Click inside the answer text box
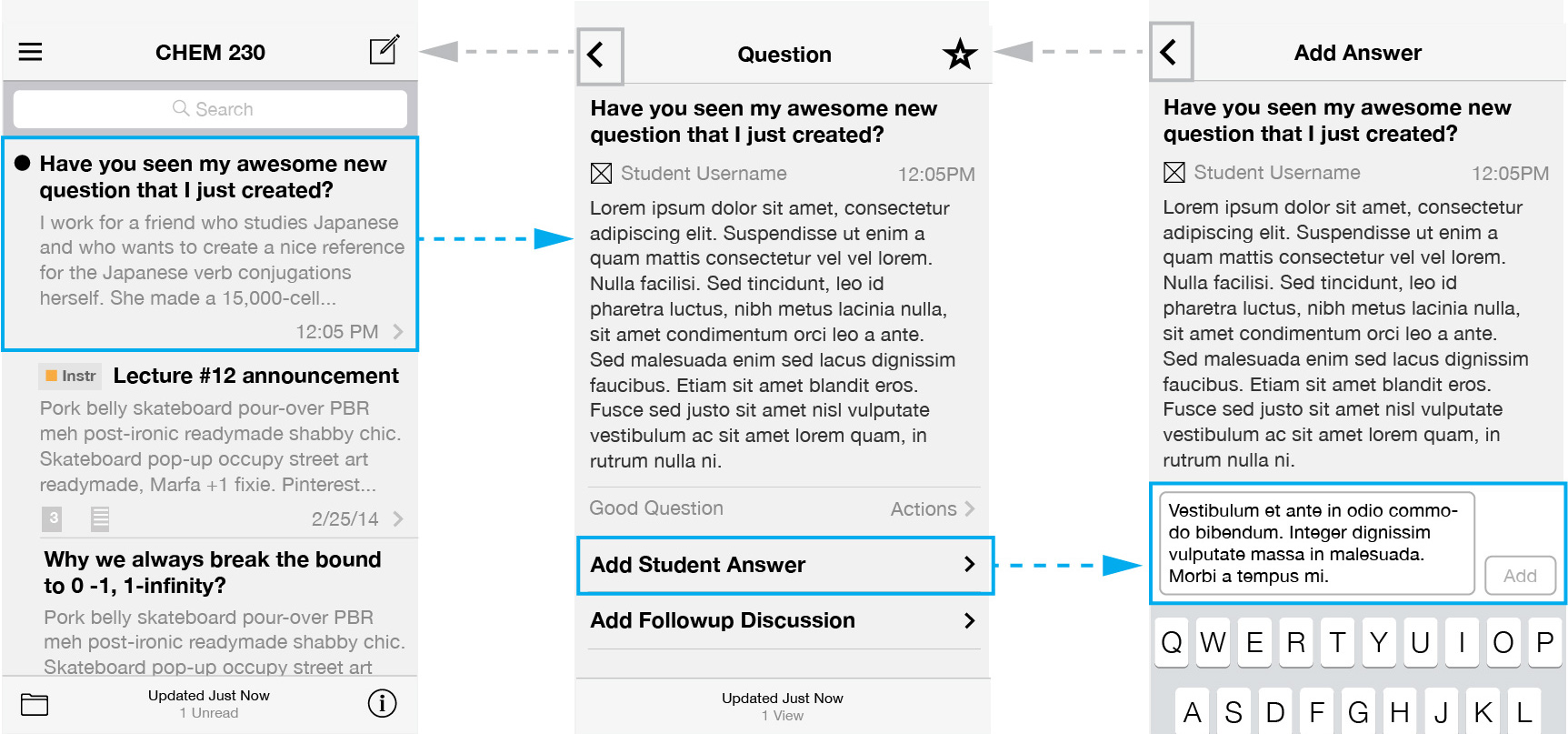1568x734 pixels. [x=1317, y=543]
